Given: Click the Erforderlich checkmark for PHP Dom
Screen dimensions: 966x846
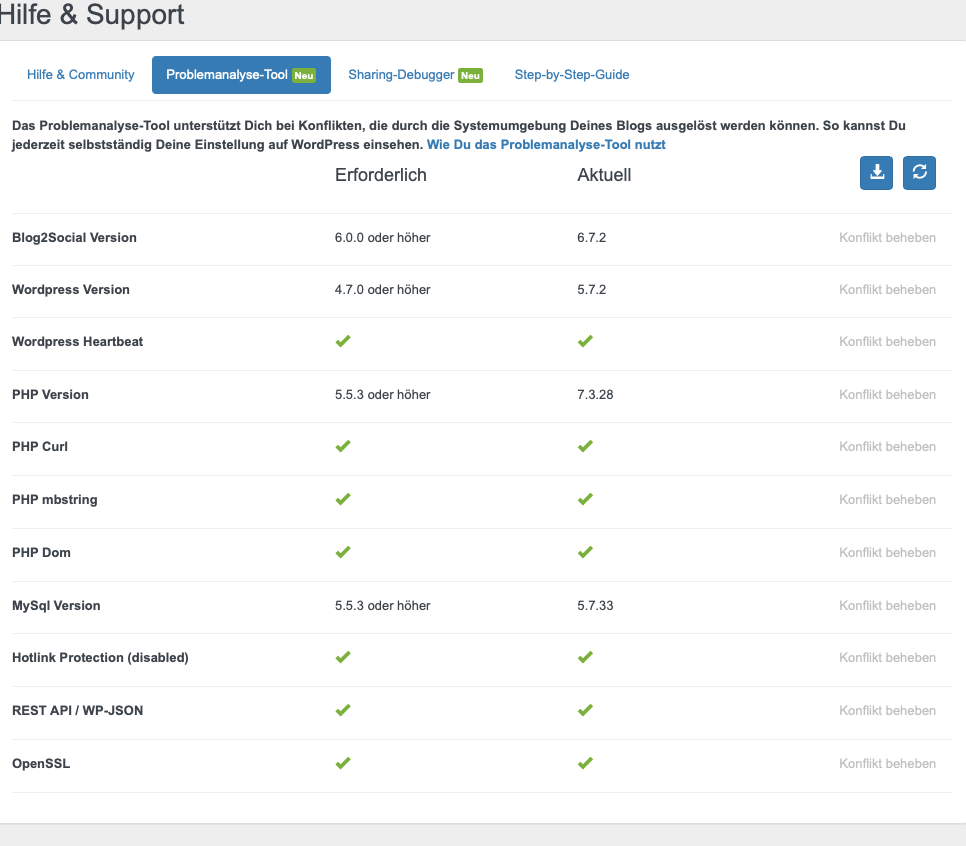Looking at the screenshot, I should (343, 552).
